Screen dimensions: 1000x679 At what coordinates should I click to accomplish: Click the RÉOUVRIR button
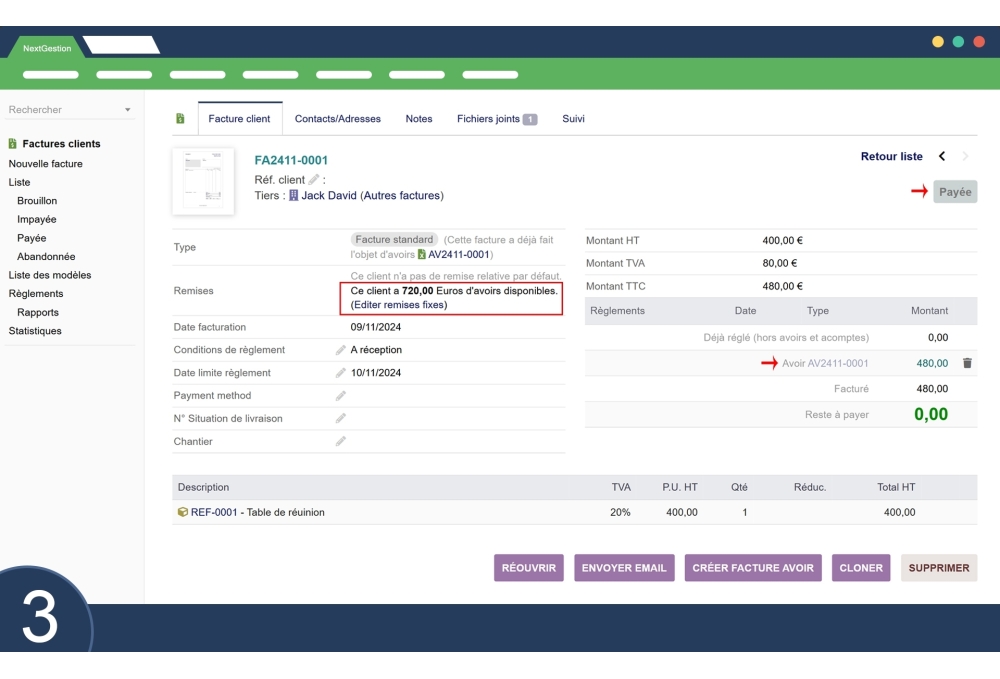tap(528, 567)
